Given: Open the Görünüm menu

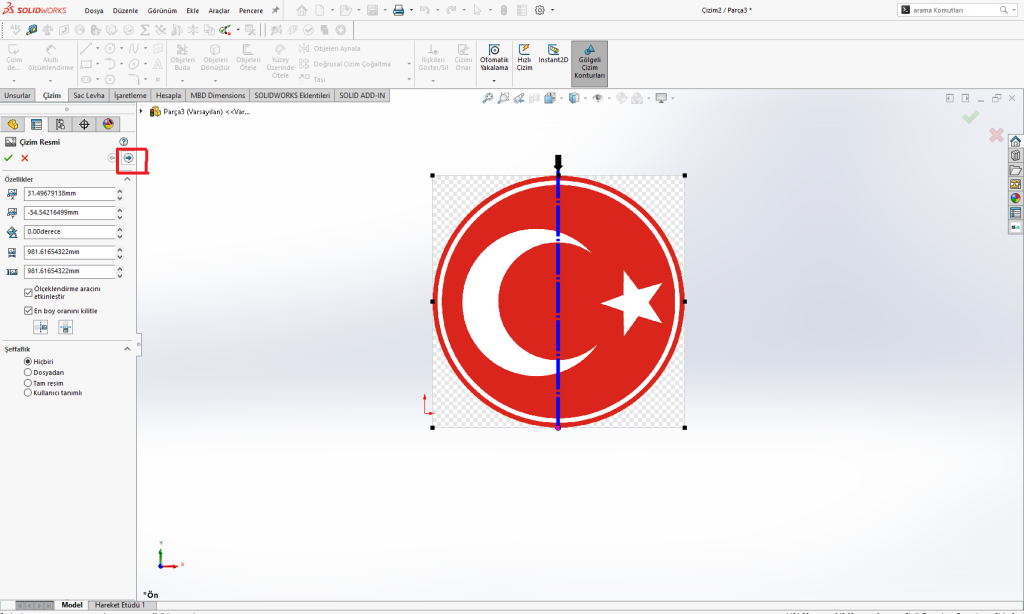Looking at the screenshot, I should (161, 10).
